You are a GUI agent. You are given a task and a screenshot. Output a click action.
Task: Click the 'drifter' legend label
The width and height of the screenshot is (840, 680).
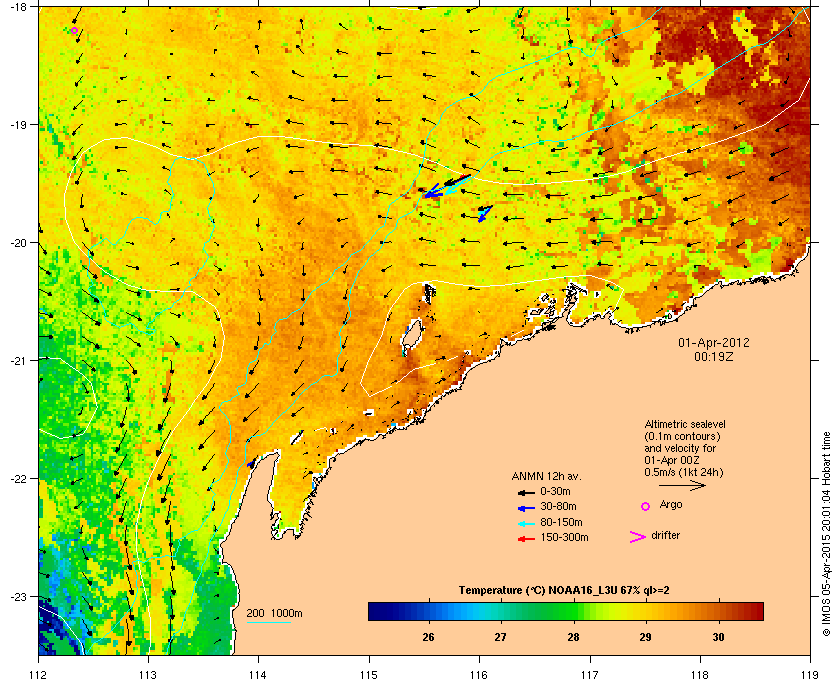(665, 535)
